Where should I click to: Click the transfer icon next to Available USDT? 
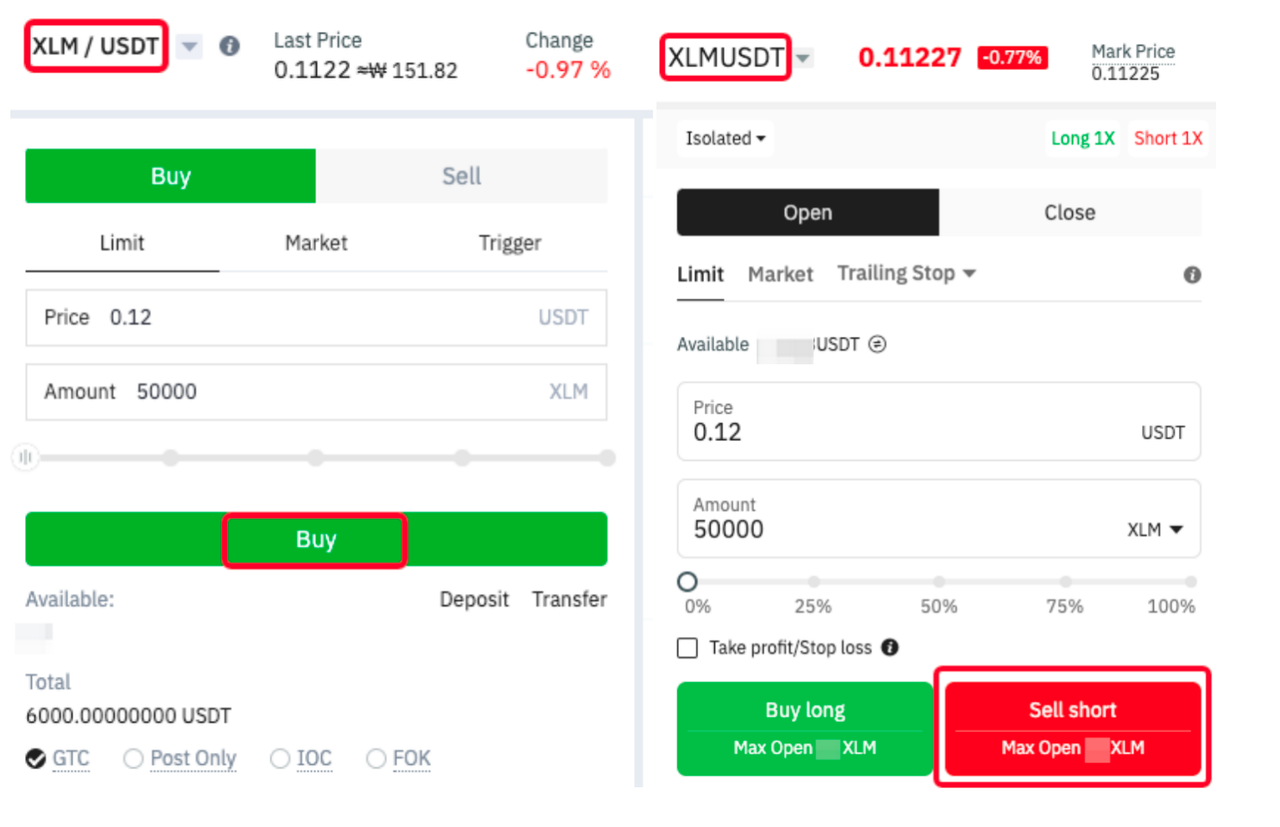tap(877, 345)
